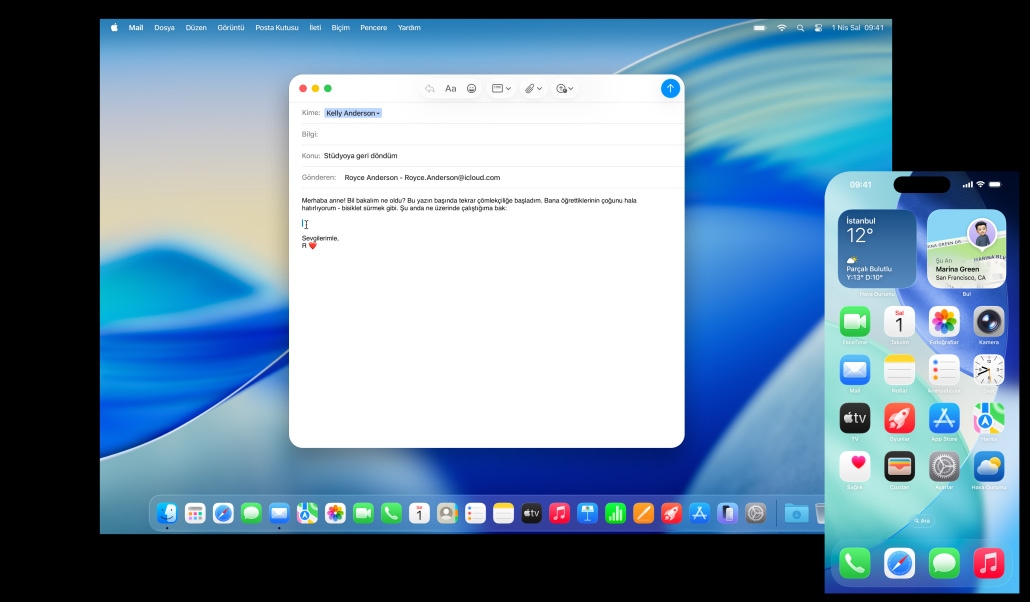The width and height of the screenshot is (1030, 602).
Task: Open the emoji picker in the toolbar
Action: (x=472, y=89)
